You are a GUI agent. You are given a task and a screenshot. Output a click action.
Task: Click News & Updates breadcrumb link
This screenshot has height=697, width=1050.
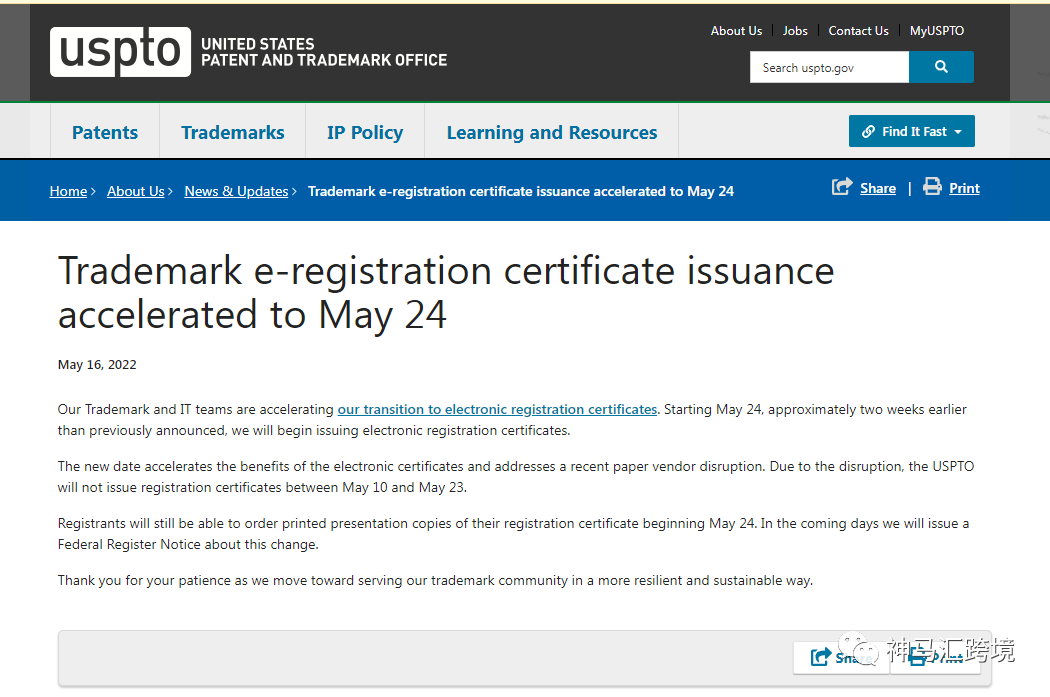click(236, 191)
